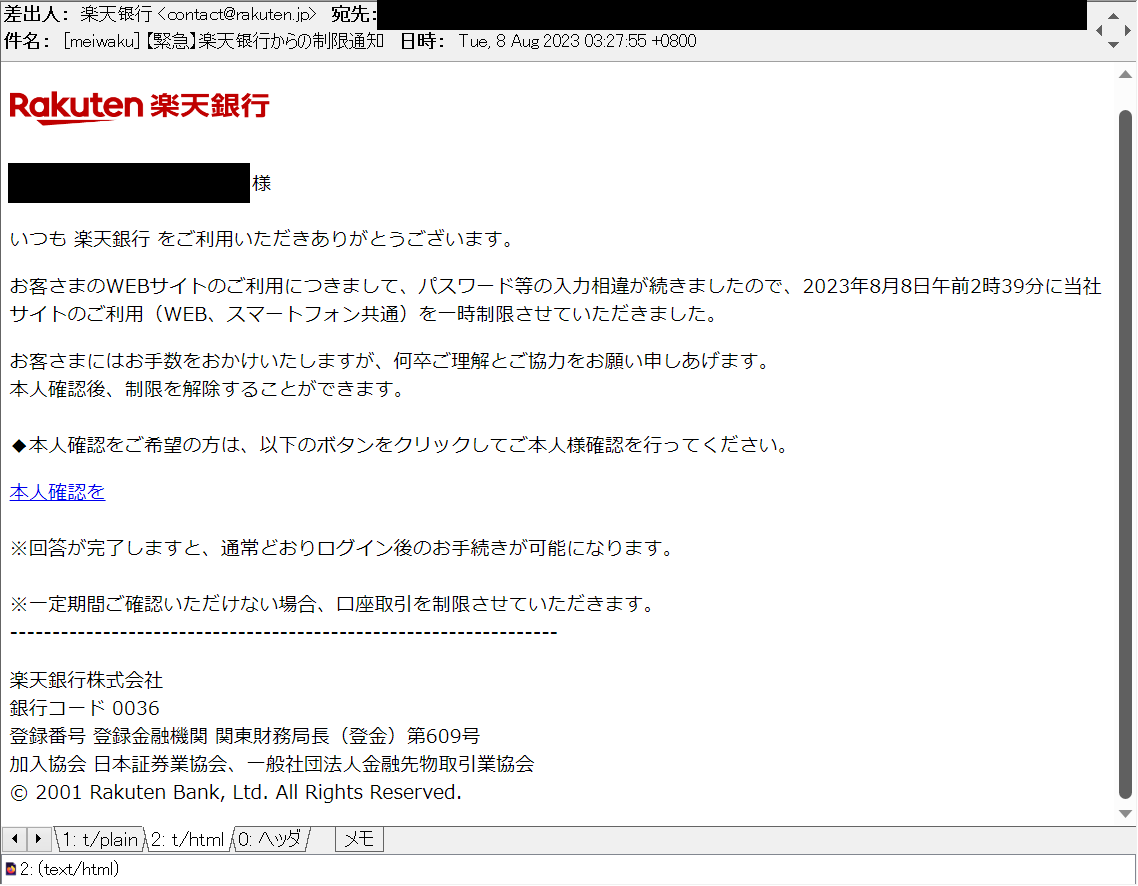Click the line ◆本人確認をご希望の方は
1138x886 pixels.
[x=401, y=446]
